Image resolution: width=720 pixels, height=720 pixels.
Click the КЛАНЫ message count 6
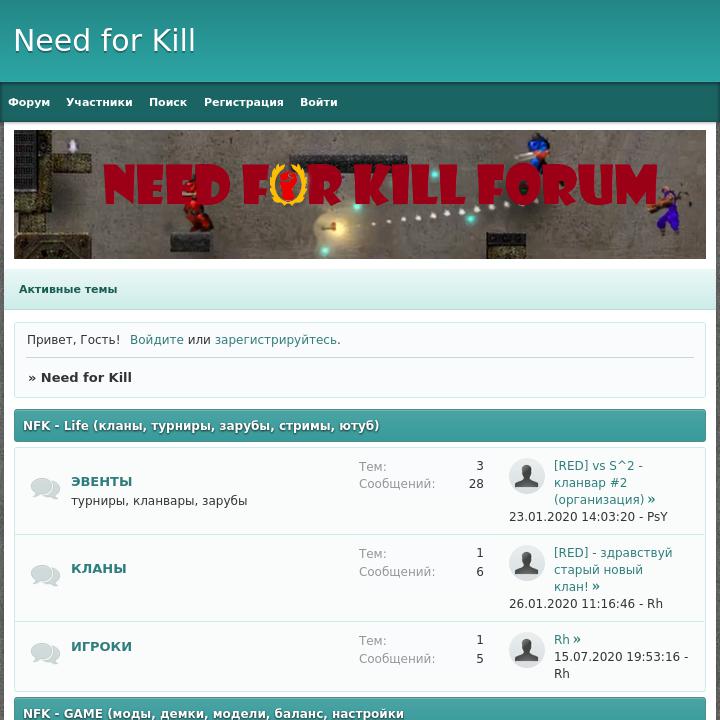(480, 572)
